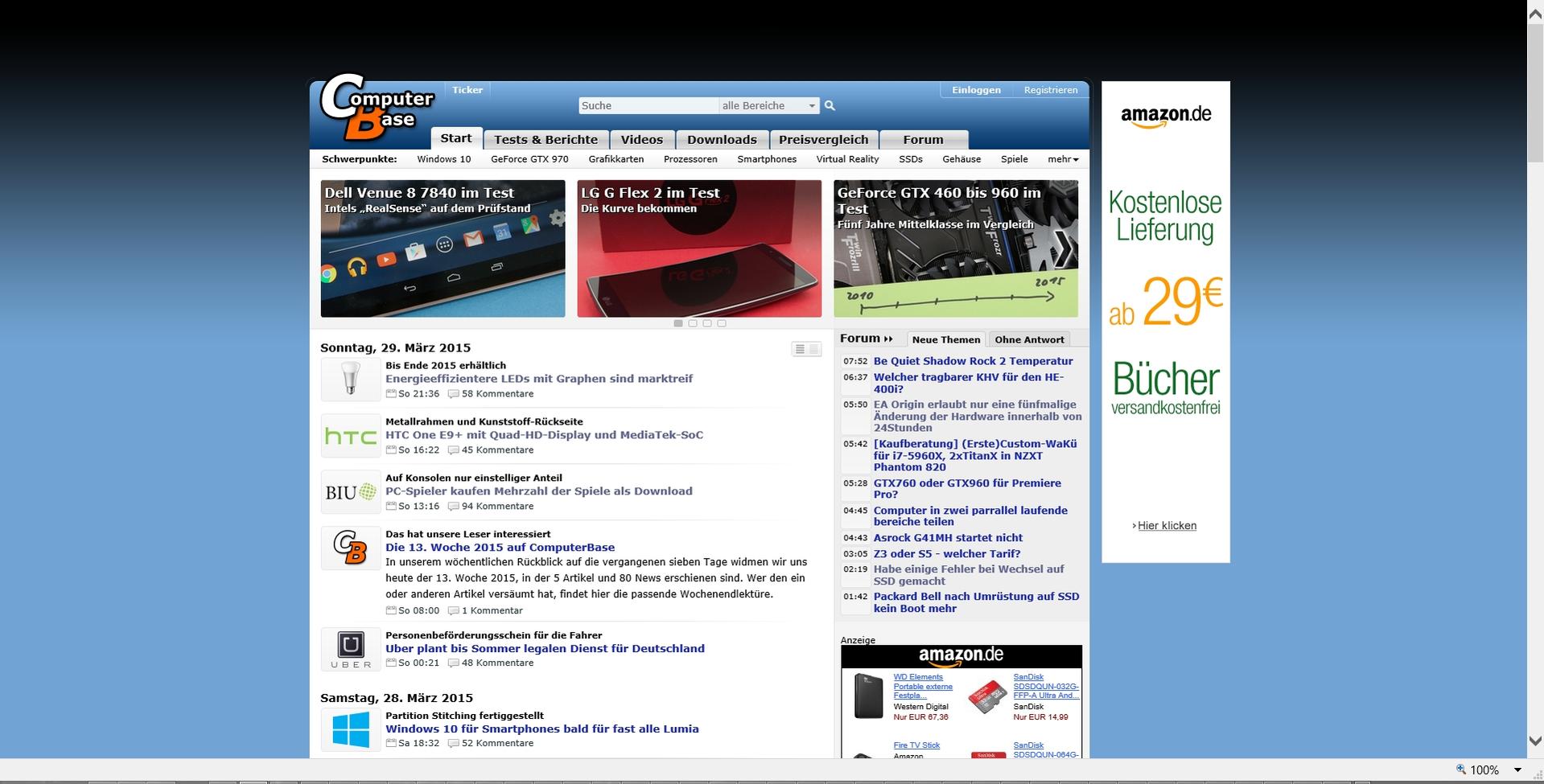Switch to Neue Themen forum tab
Image resolution: width=1544 pixels, height=784 pixels.
point(946,339)
